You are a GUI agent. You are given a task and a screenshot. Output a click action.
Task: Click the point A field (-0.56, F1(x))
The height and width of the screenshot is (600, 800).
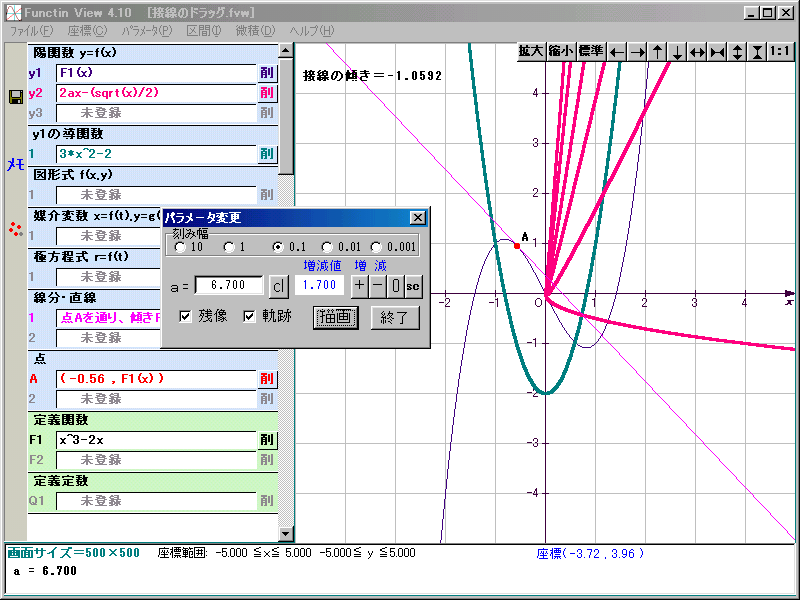click(x=156, y=379)
